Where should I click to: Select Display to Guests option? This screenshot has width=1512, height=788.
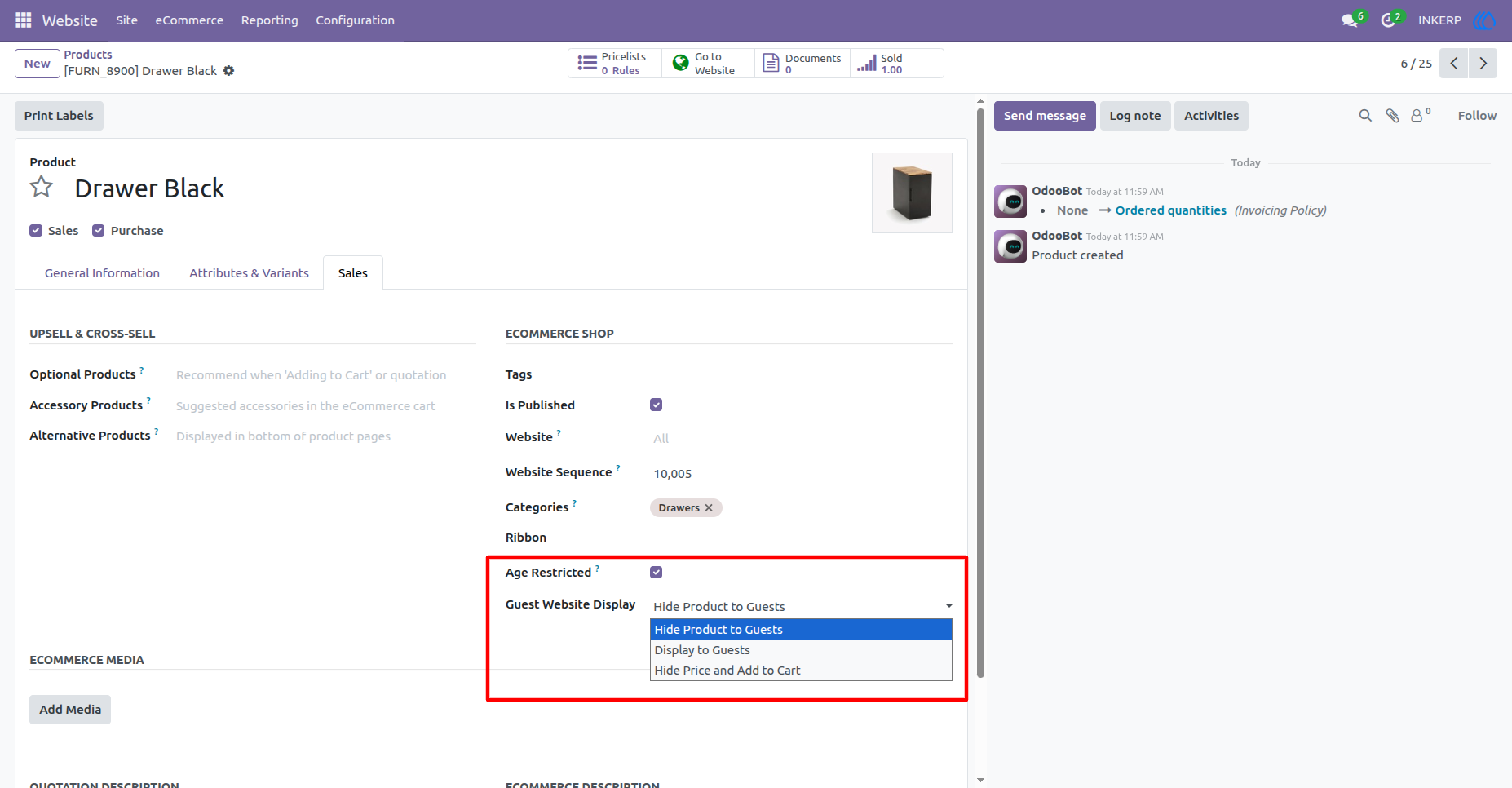pos(801,650)
